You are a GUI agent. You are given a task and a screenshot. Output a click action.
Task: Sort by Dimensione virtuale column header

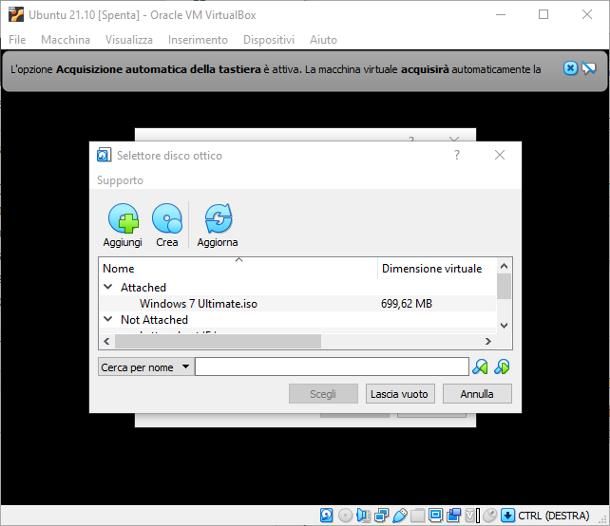click(x=436, y=268)
